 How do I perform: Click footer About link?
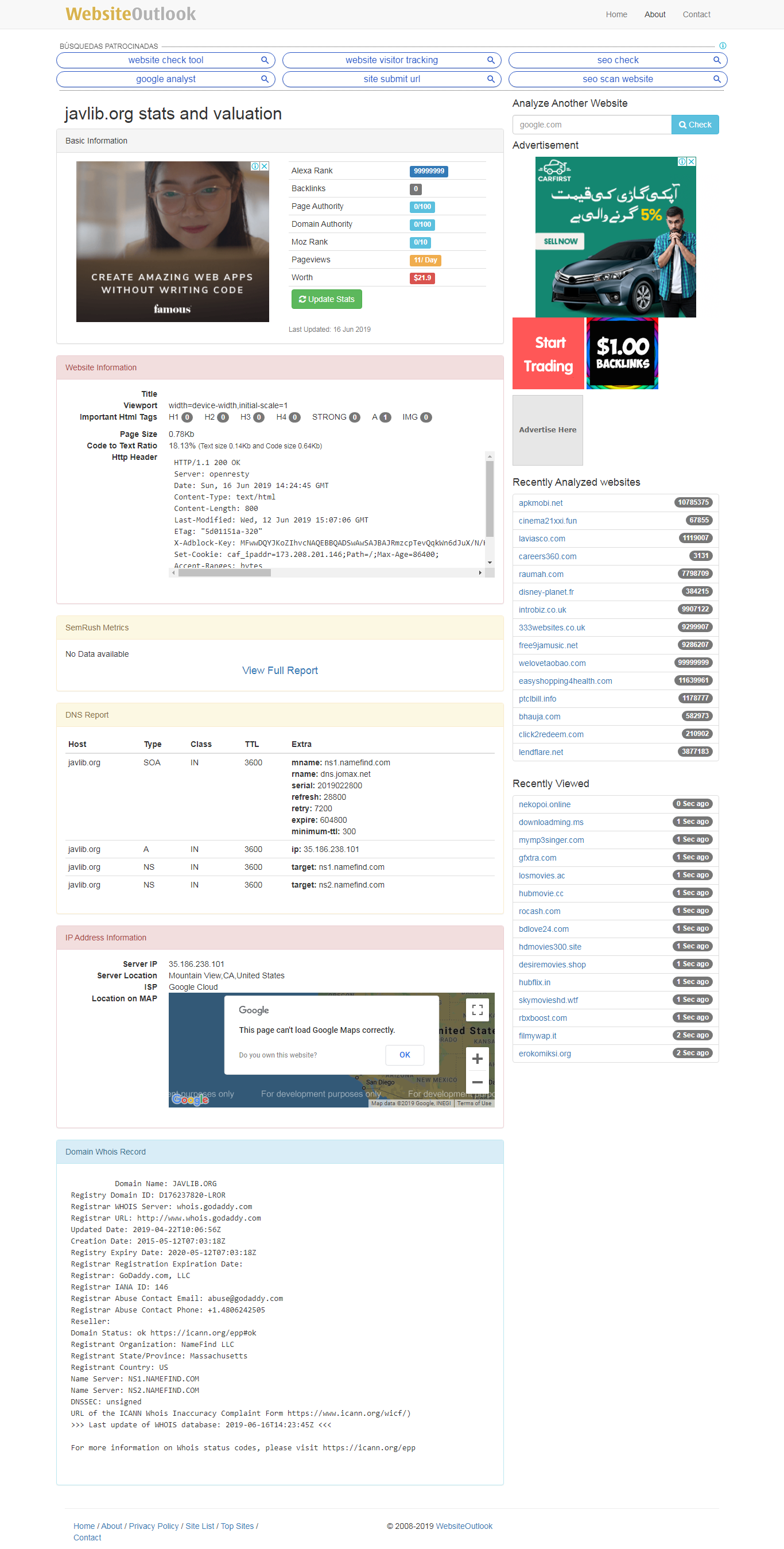click(x=111, y=1525)
